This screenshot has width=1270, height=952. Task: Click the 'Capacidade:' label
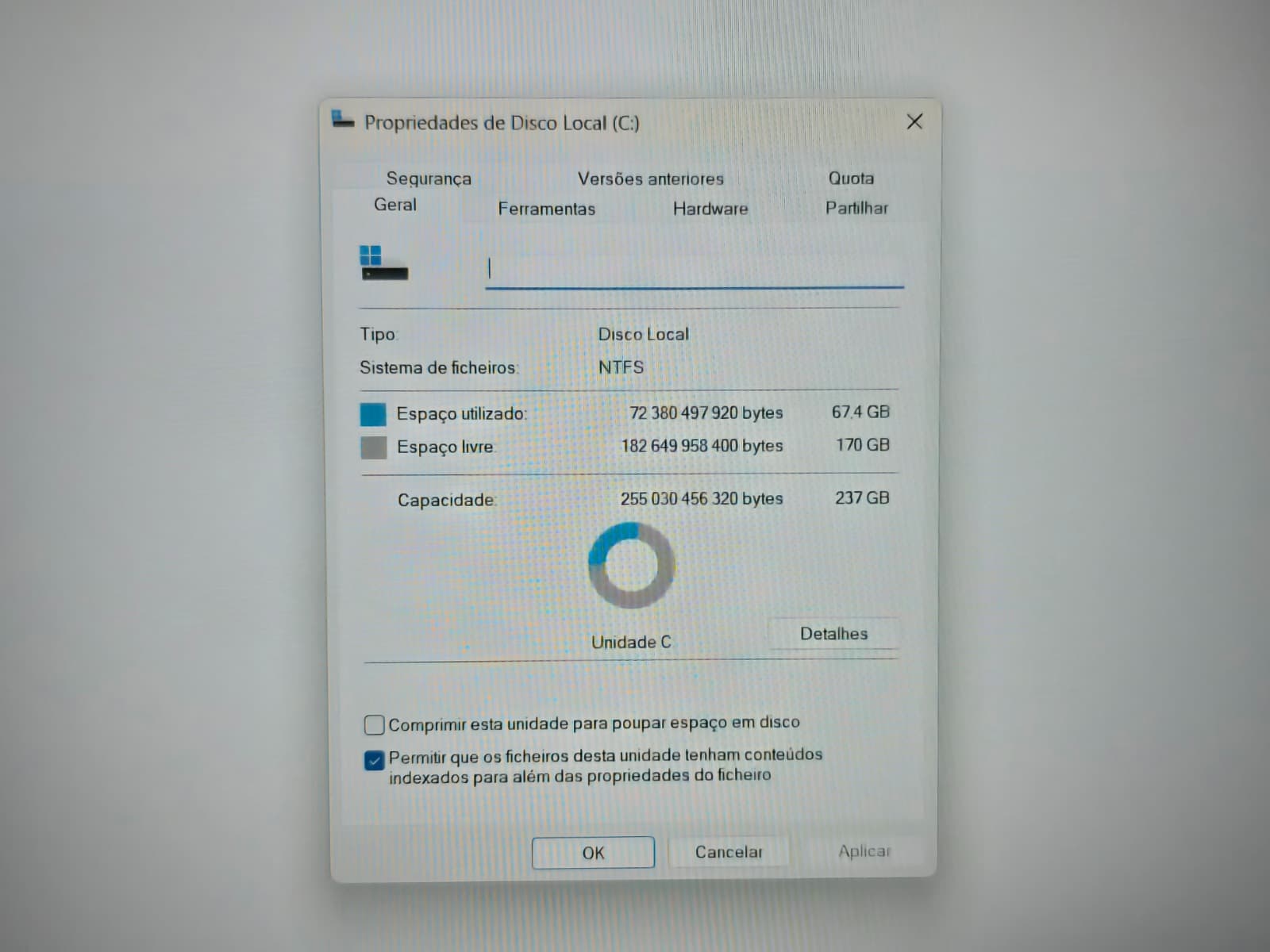point(447,501)
